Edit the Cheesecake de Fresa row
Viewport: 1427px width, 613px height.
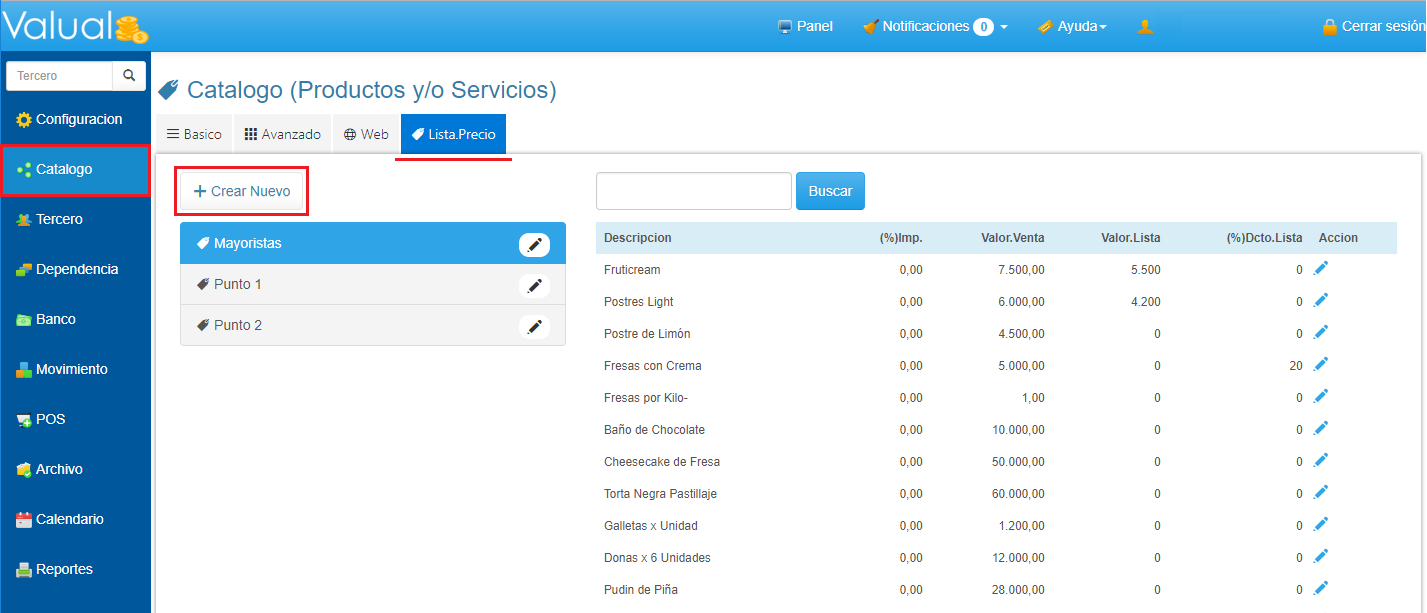1320,461
